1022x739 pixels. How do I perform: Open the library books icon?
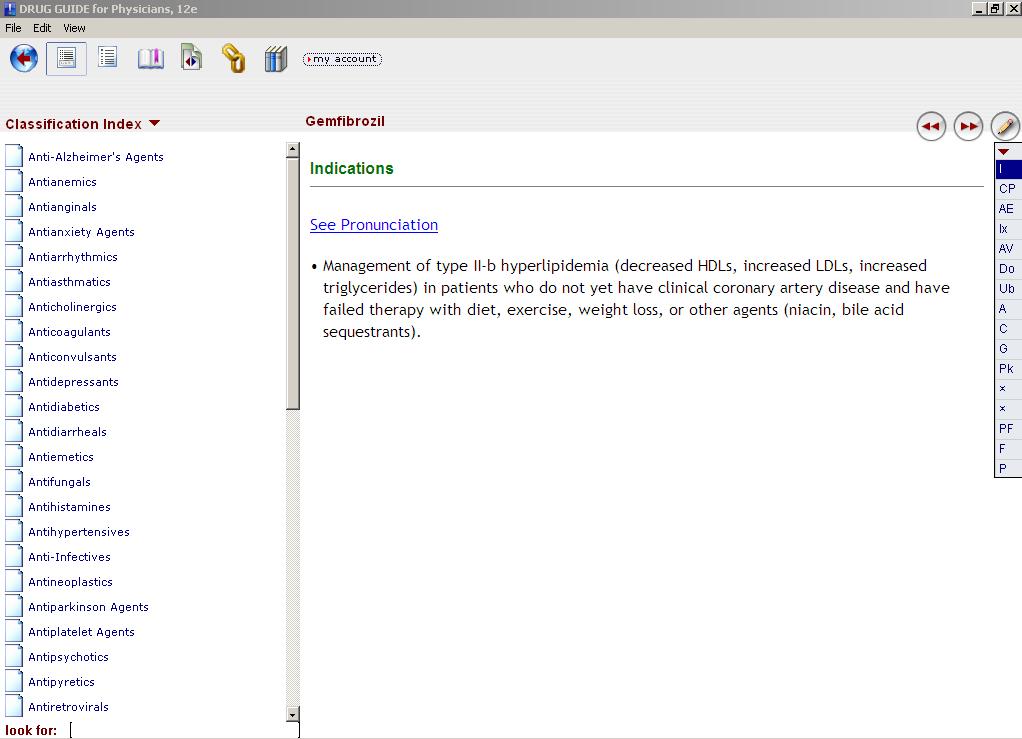(x=276, y=59)
